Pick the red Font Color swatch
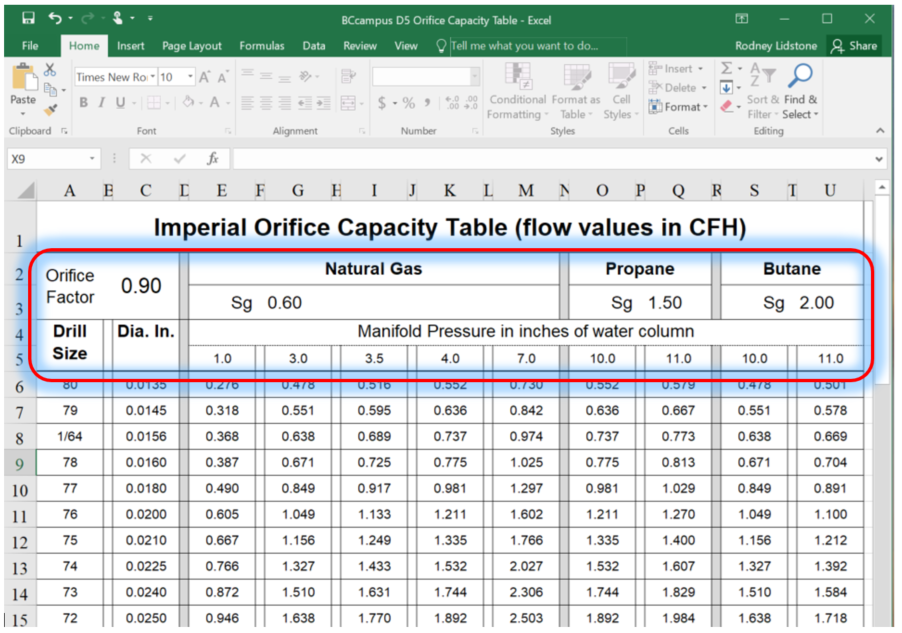Viewport: 902px width, 633px height. (x=214, y=103)
